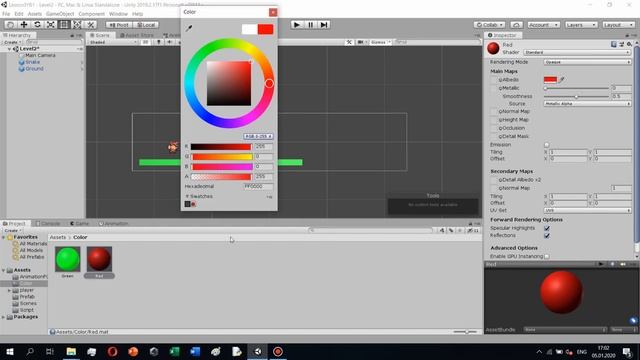Toggle Reflections checkbox
This screenshot has width=640, height=360.
(x=547, y=236)
